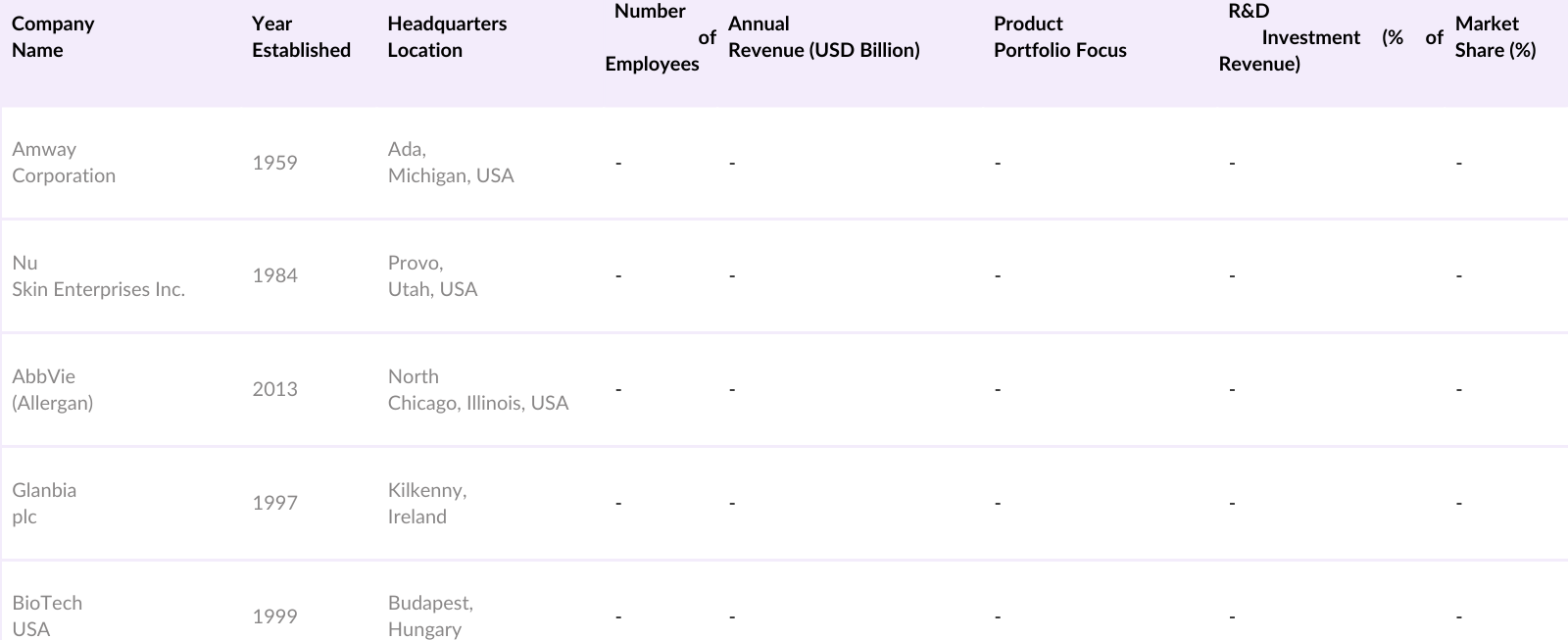Click the 1959 year established cell
Image resolution: width=1568 pixels, height=640 pixels.
click(274, 163)
